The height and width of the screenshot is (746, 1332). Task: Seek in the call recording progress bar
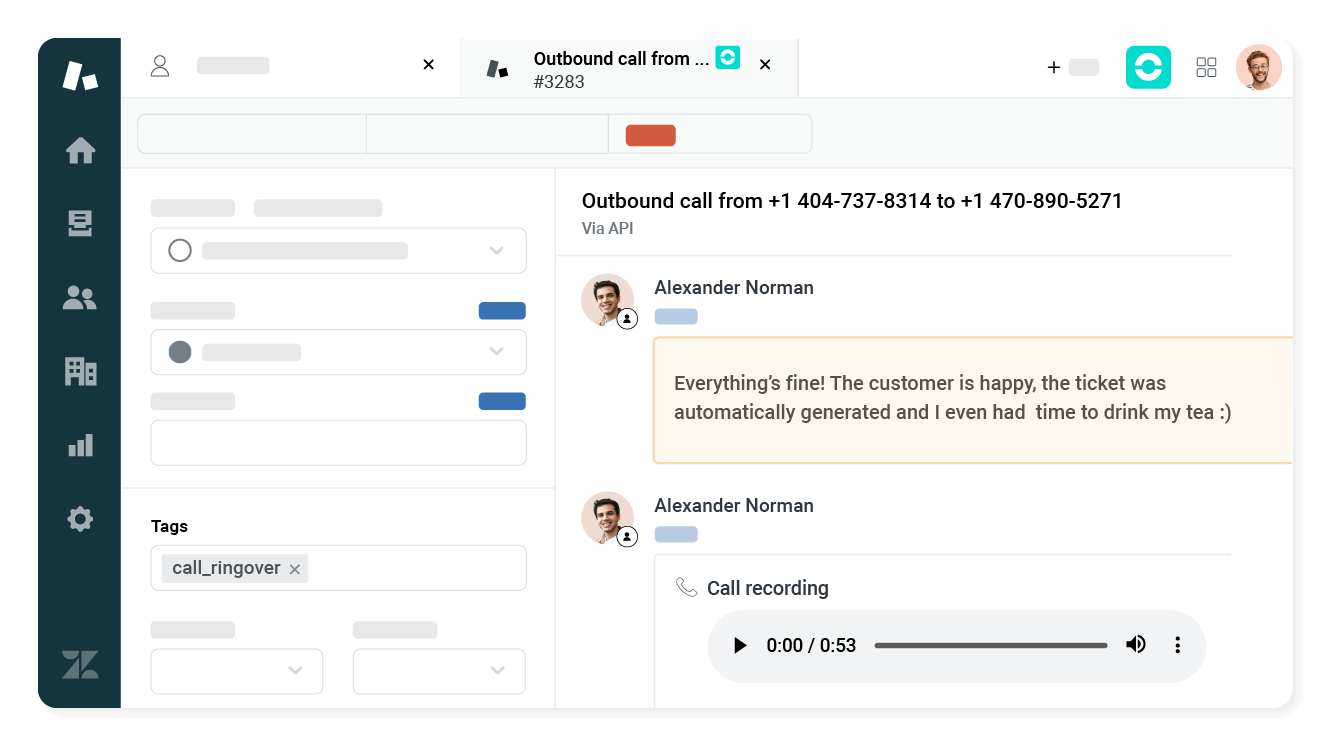pos(990,646)
